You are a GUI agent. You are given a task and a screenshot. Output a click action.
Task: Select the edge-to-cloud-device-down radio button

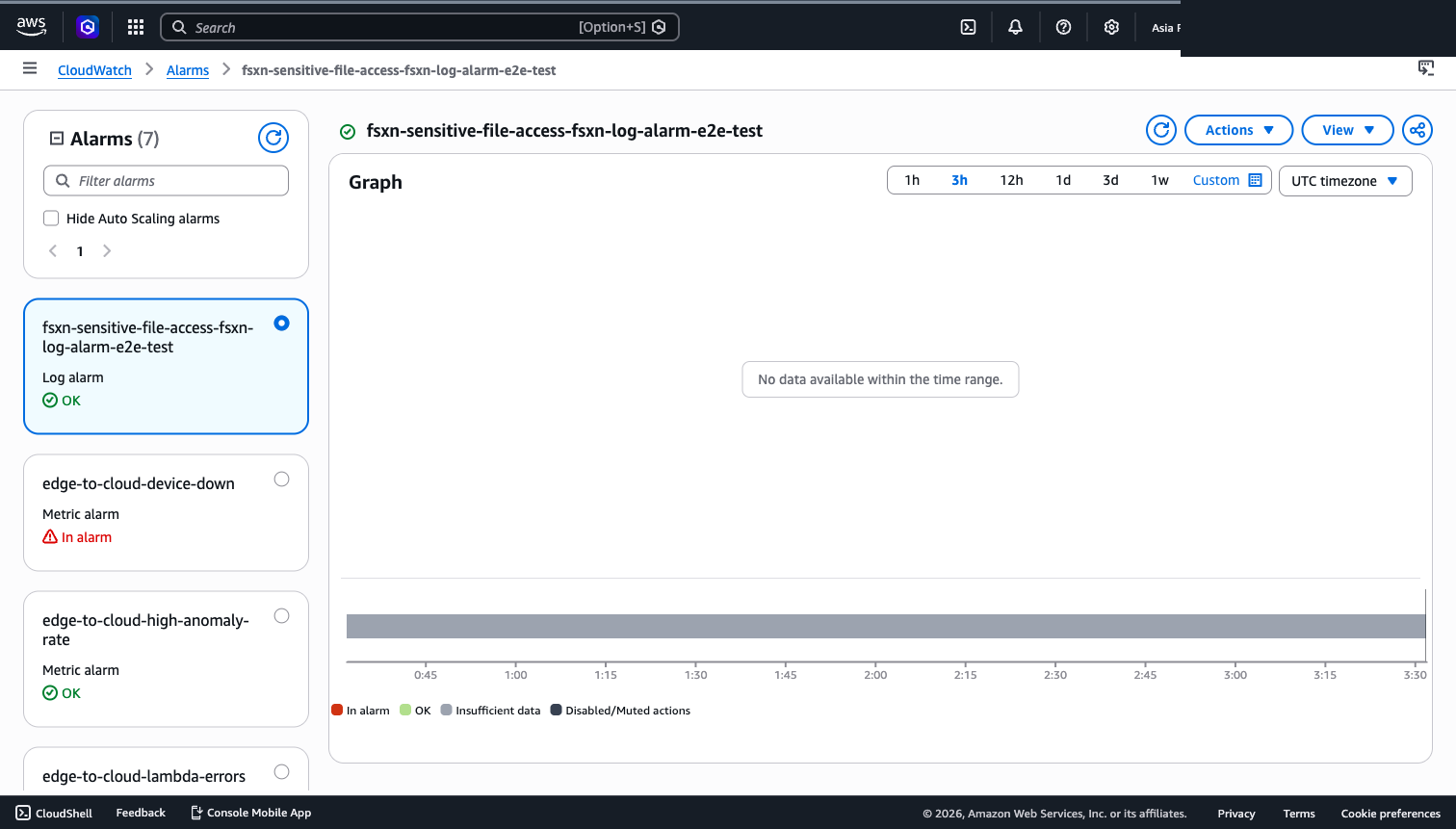281,479
